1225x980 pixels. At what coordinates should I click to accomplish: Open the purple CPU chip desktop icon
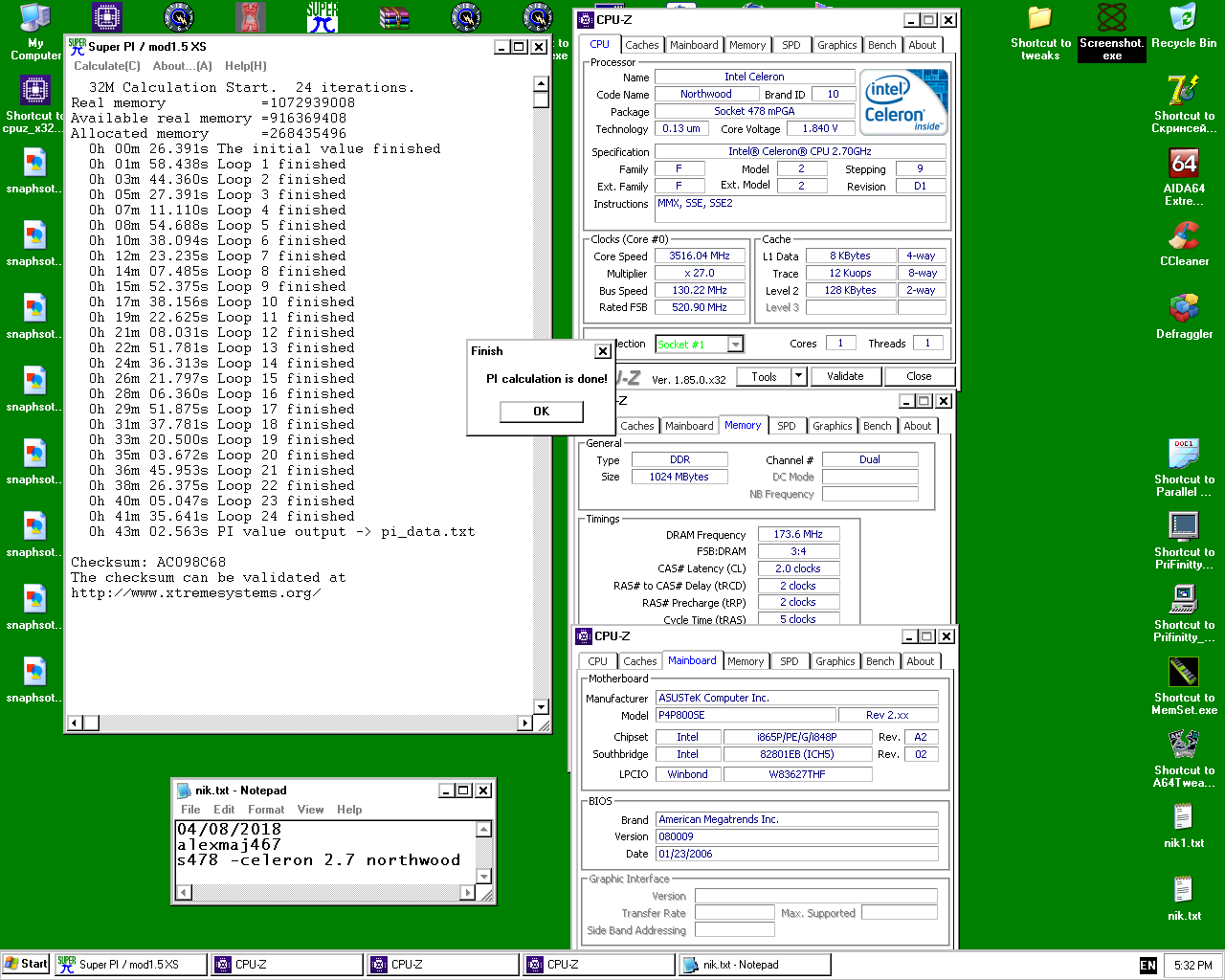107,17
